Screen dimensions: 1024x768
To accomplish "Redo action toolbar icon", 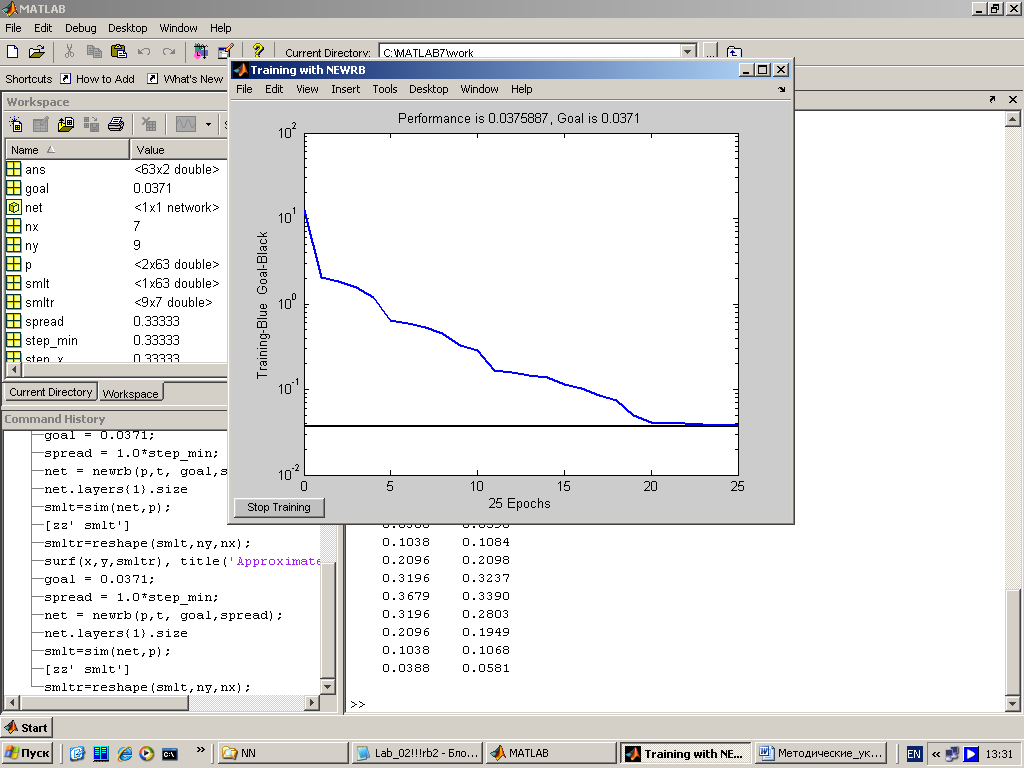I will [168, 52].
